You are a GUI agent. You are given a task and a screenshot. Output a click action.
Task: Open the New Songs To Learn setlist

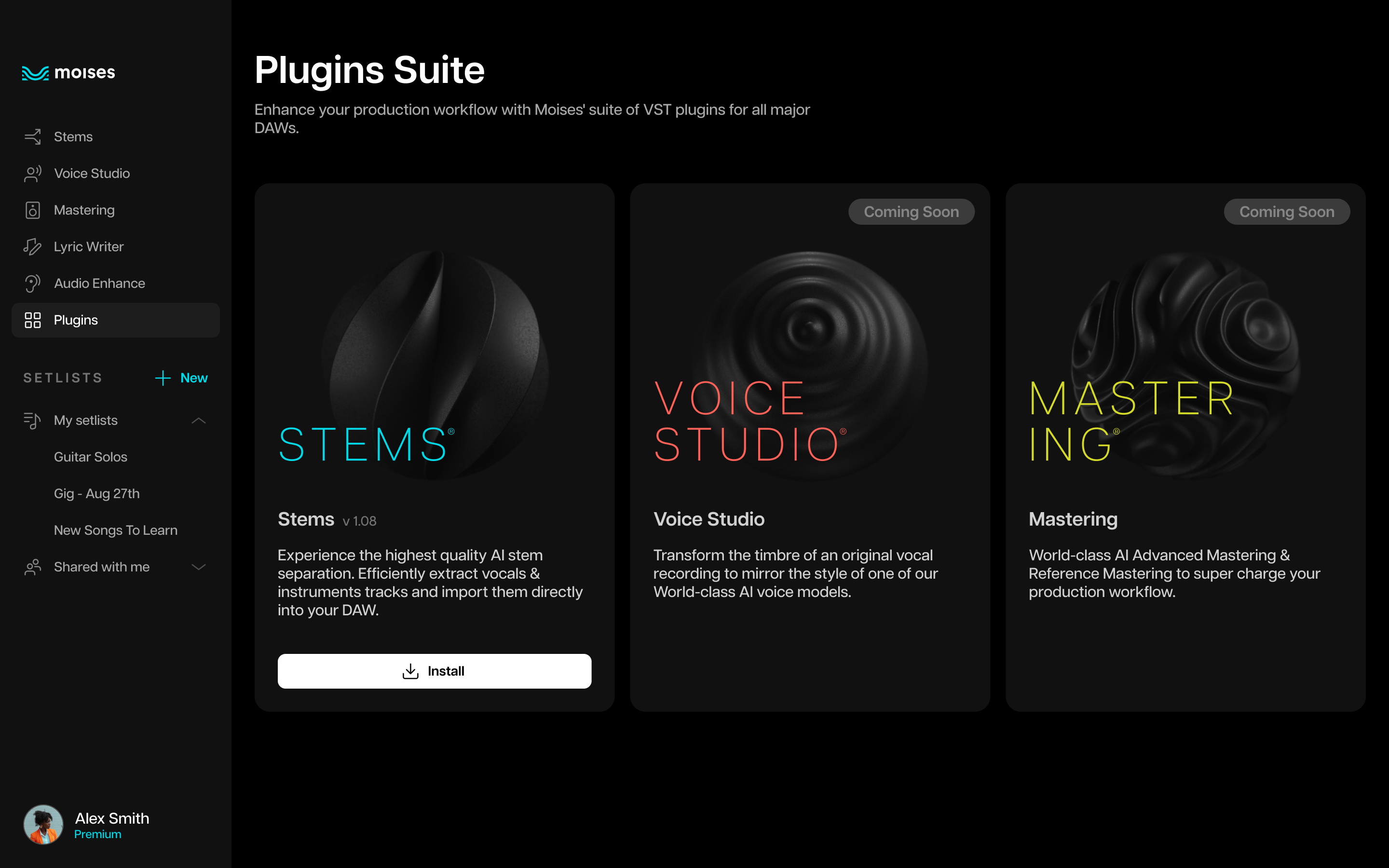point(115,530)
